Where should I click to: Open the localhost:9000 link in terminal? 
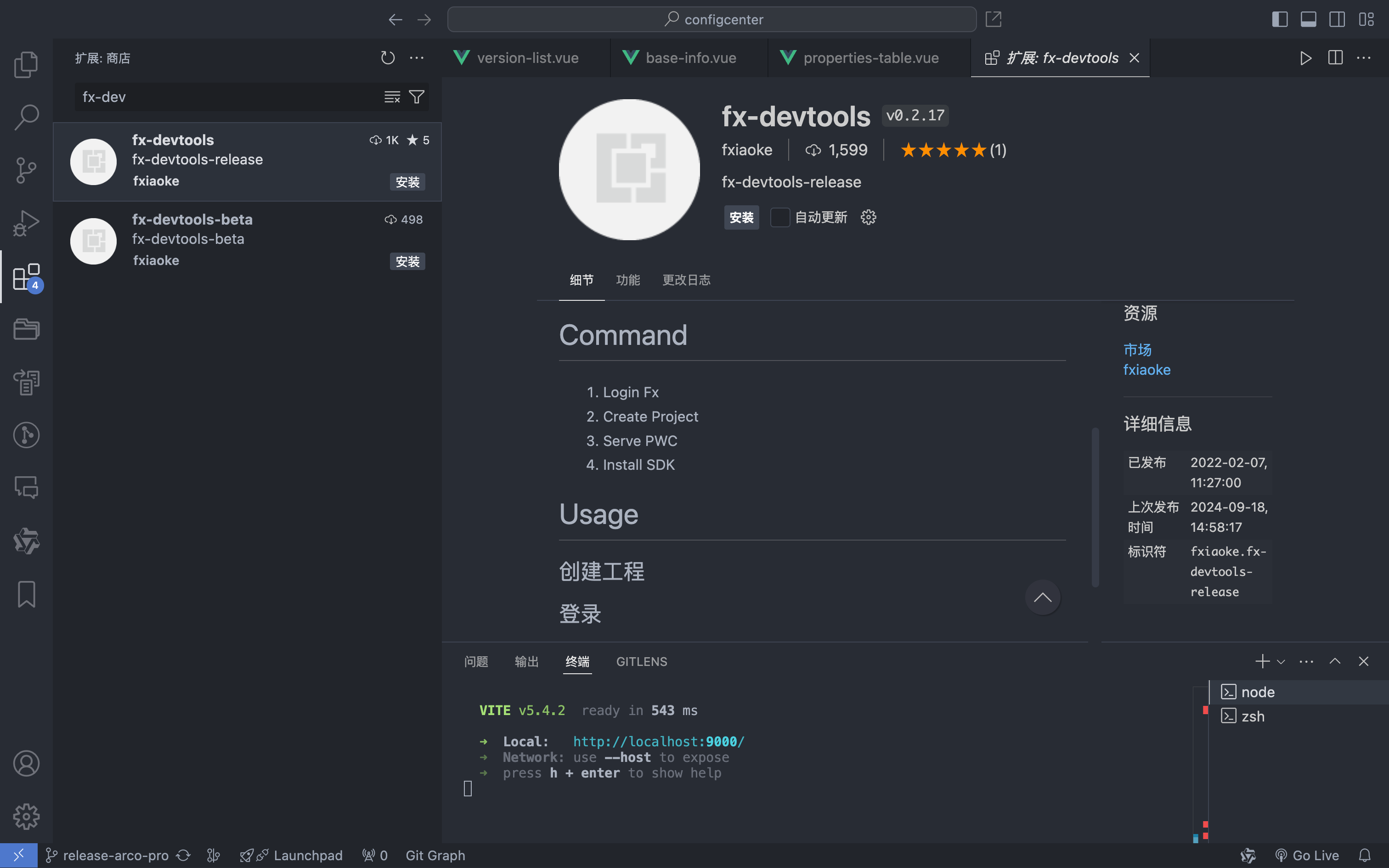(658, 742)
